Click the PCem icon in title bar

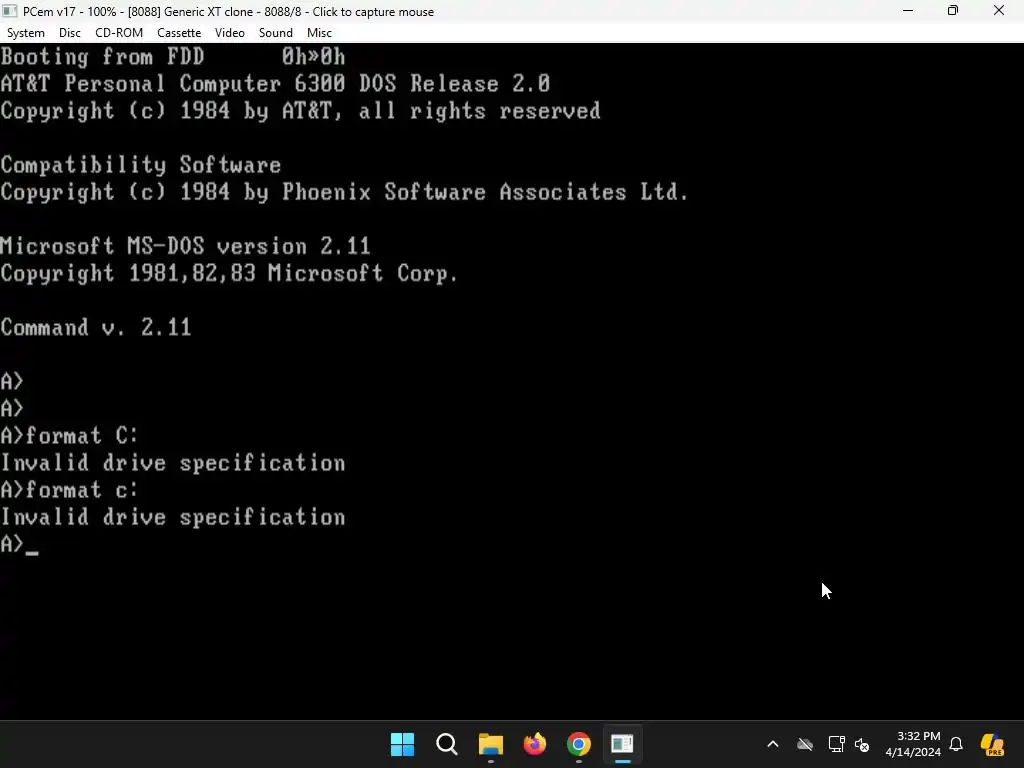pos(10,11)
